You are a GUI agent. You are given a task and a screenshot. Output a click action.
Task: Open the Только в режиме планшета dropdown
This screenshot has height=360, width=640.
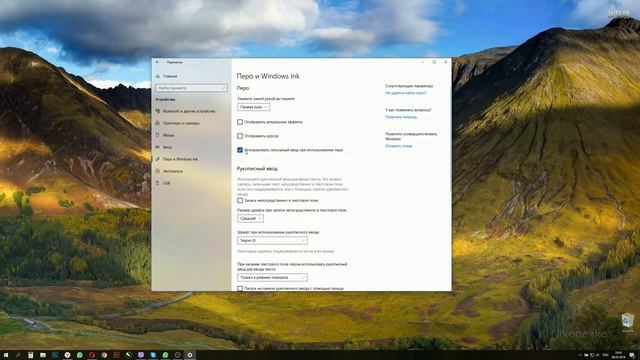(x=272, y=278)
